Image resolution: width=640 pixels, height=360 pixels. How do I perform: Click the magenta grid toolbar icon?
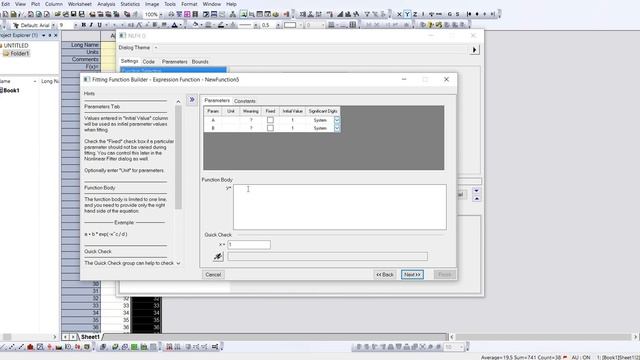pyautogui.click(x=187, y=14)
